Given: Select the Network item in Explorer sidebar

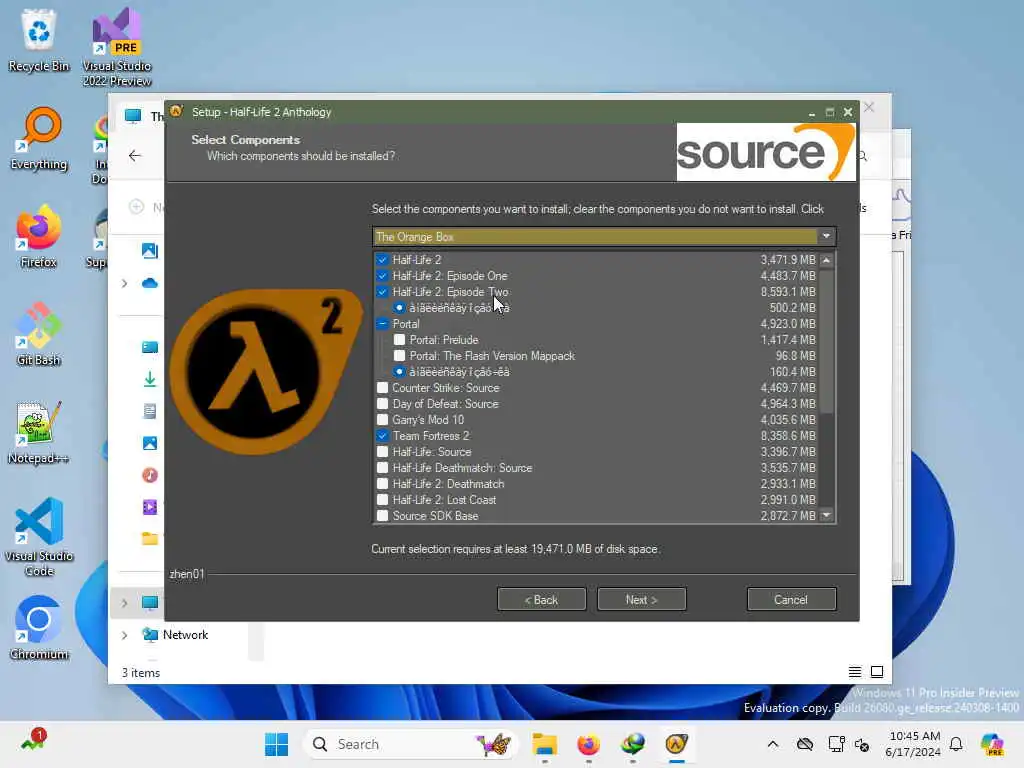Looking at the screenshot, I should (185, 635).
